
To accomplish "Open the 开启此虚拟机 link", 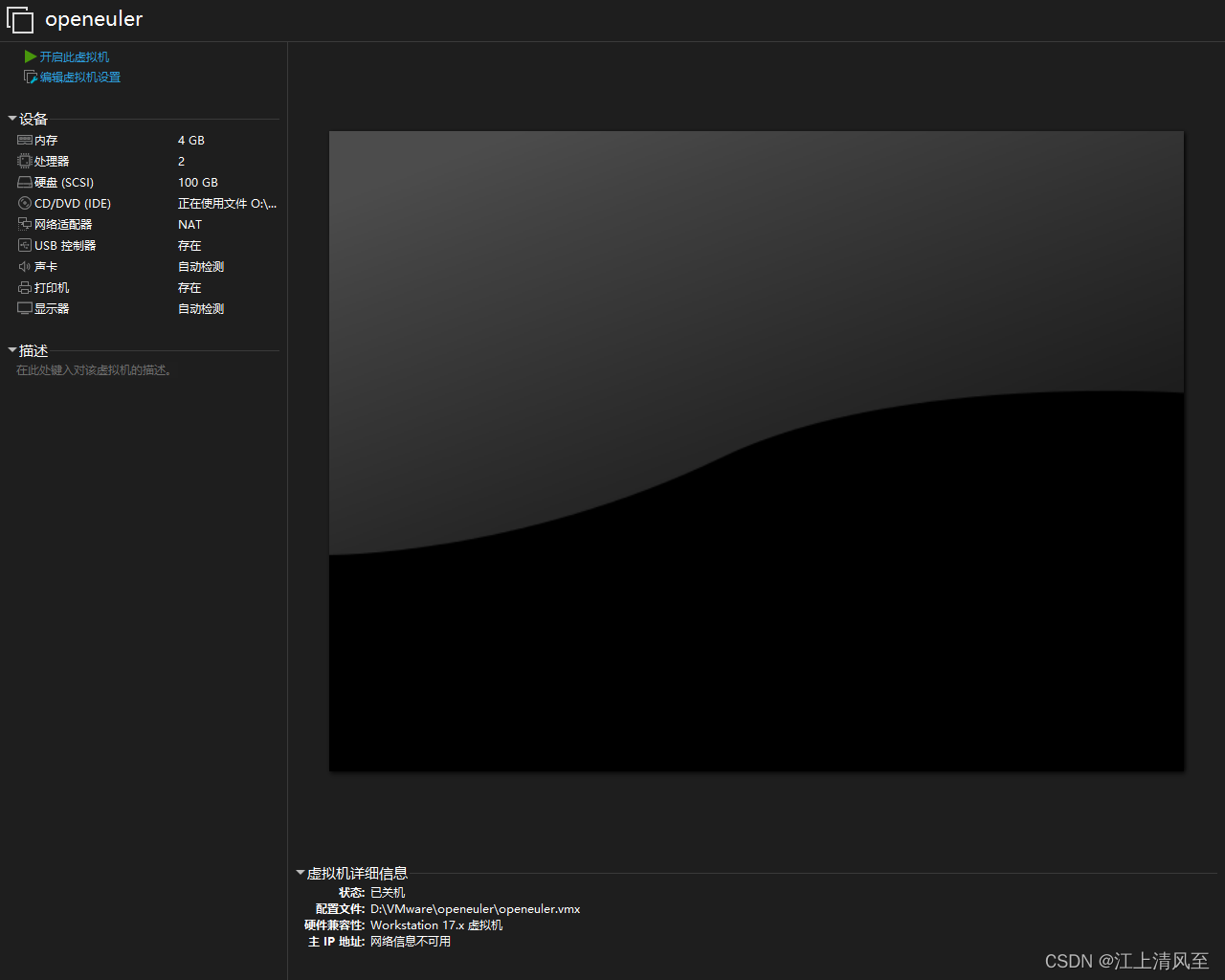I will (x=75, y=57).
